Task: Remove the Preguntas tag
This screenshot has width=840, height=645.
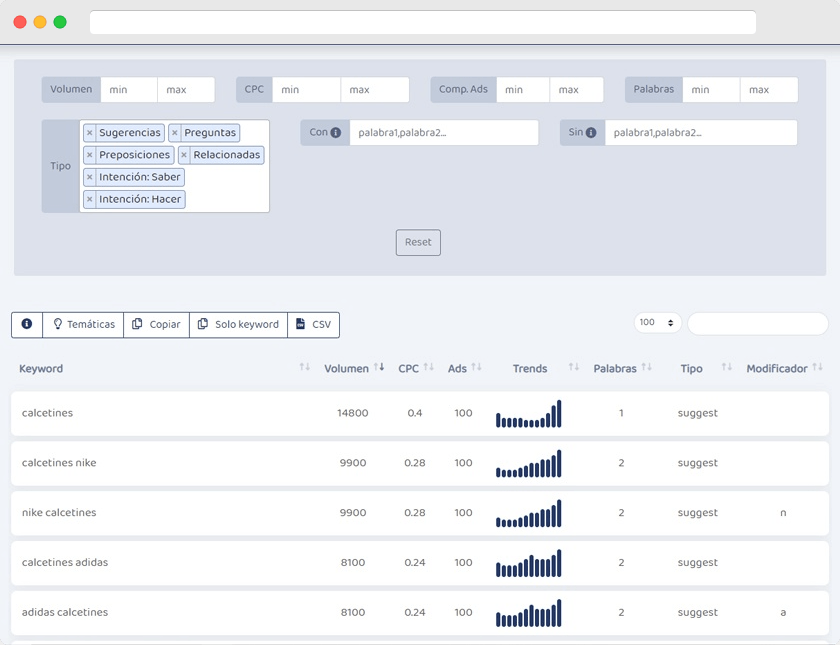Action: click(x=175, y=133)
